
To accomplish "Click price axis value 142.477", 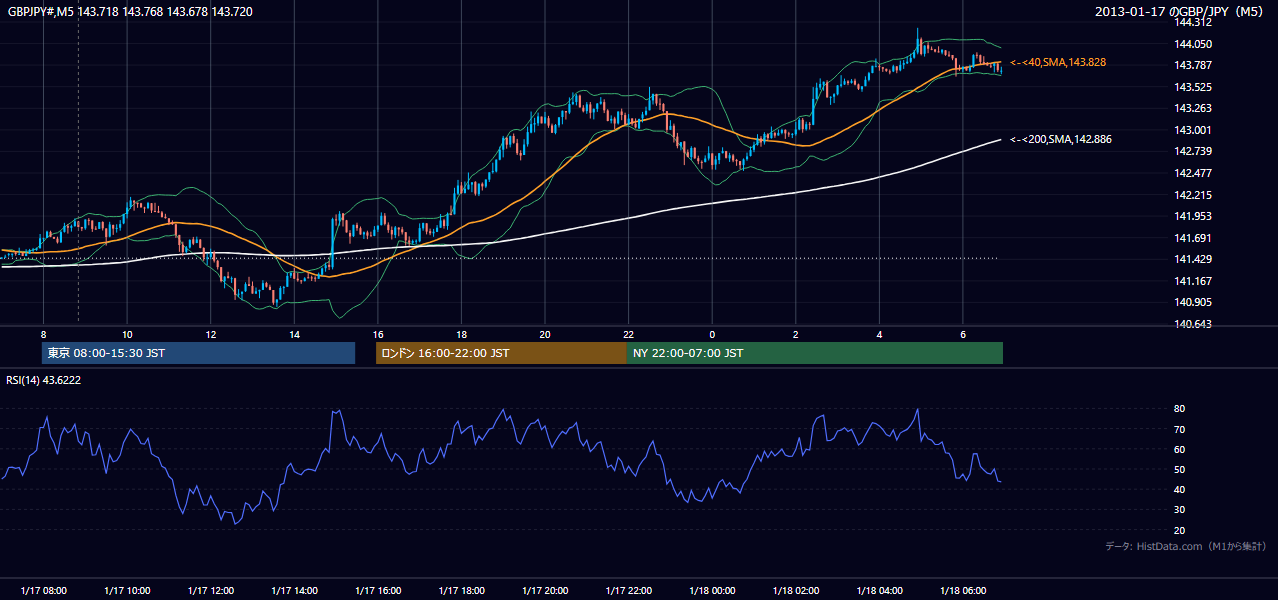I will tap(1192, 173).
